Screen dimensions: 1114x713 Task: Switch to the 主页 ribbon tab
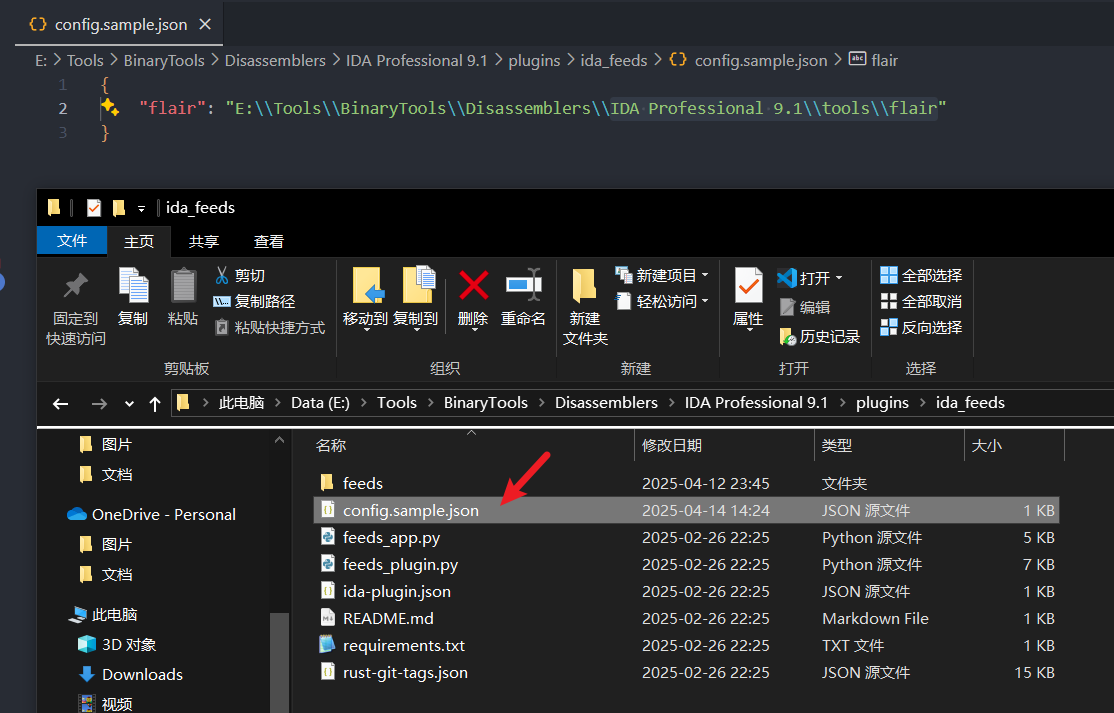[139, 241]
